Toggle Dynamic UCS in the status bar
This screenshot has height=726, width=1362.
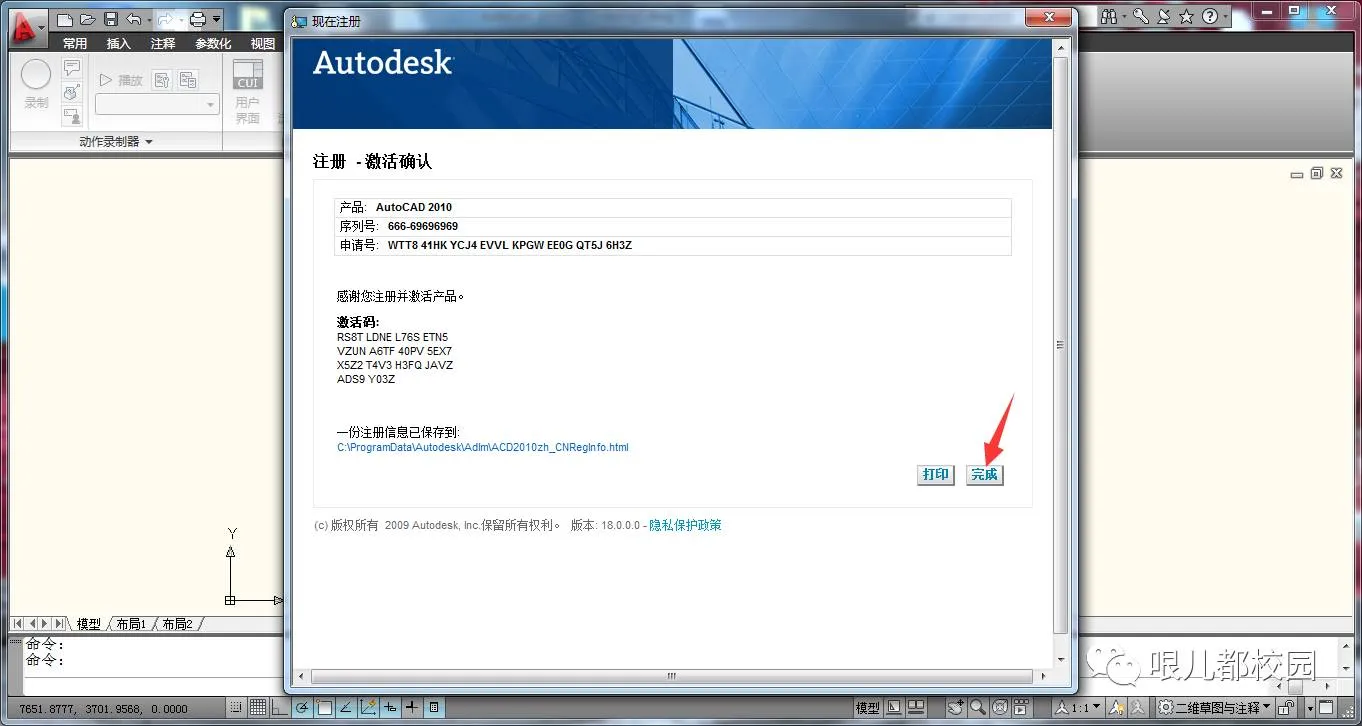point(368,708)
